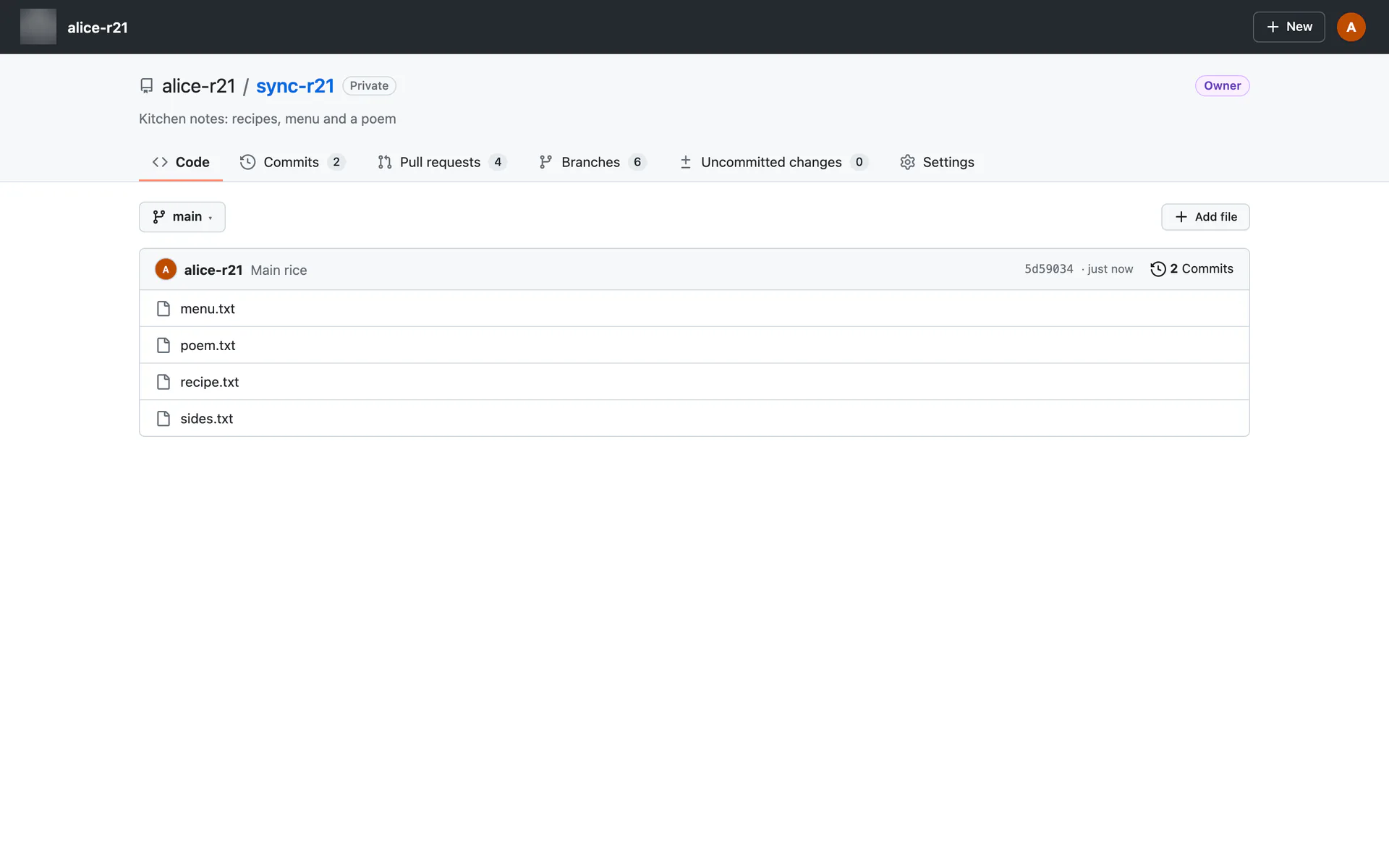Open the Main rice commit message
Image resolution: width=1389 pixels, height=868 pixels.
(279, 270)
